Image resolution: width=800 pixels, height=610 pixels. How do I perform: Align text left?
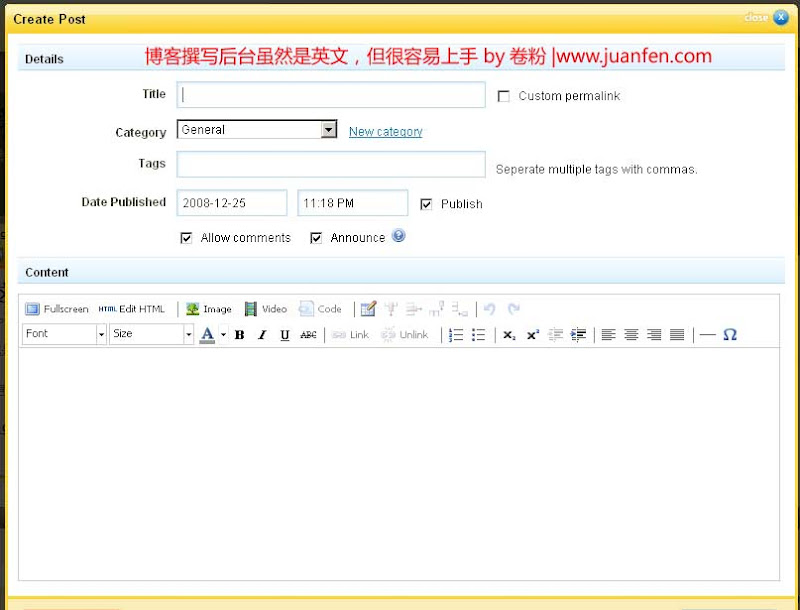click(x=608, y=335)
